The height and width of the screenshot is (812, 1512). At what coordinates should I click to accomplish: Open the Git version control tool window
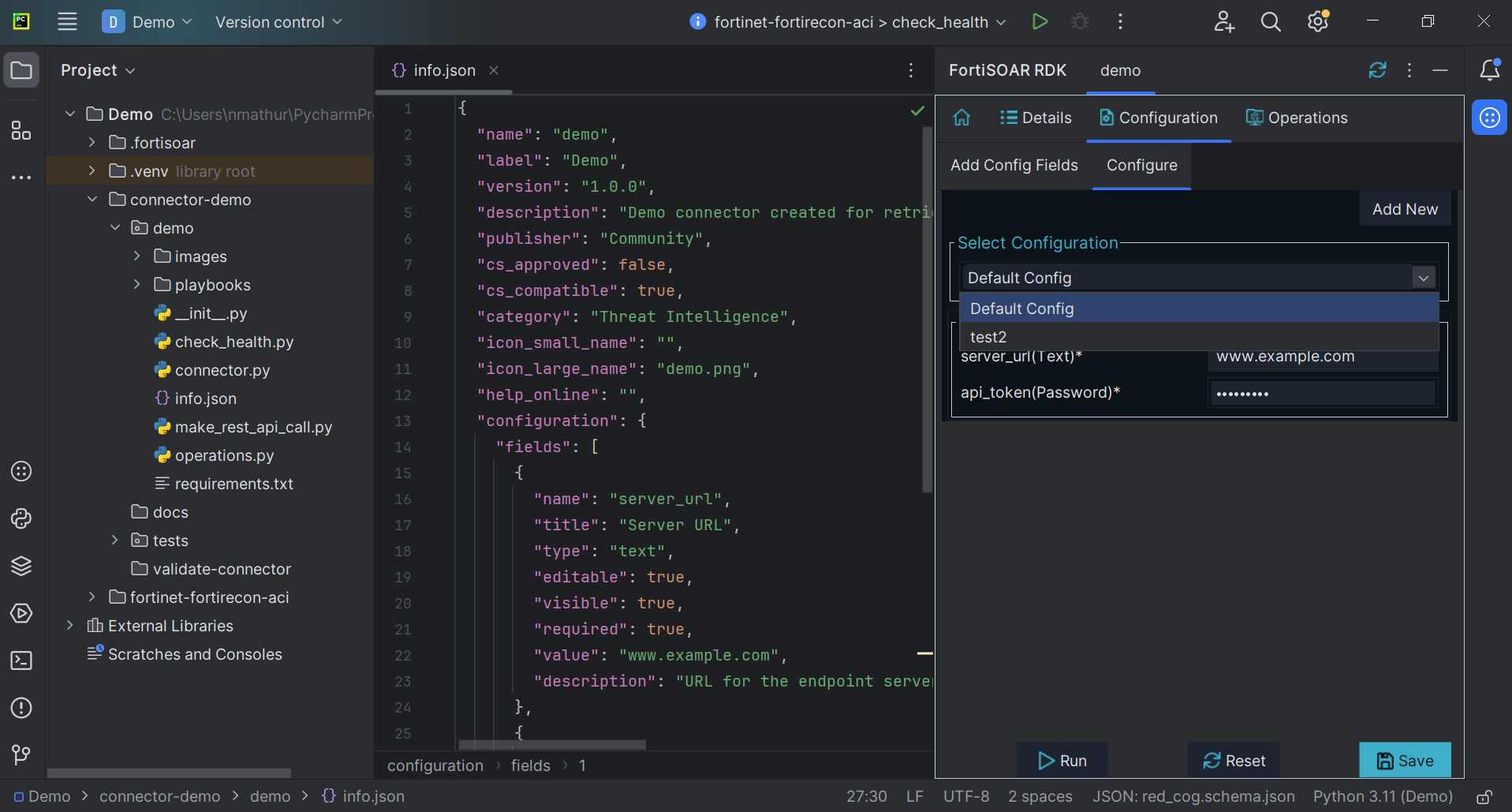(x=21, y=755)
